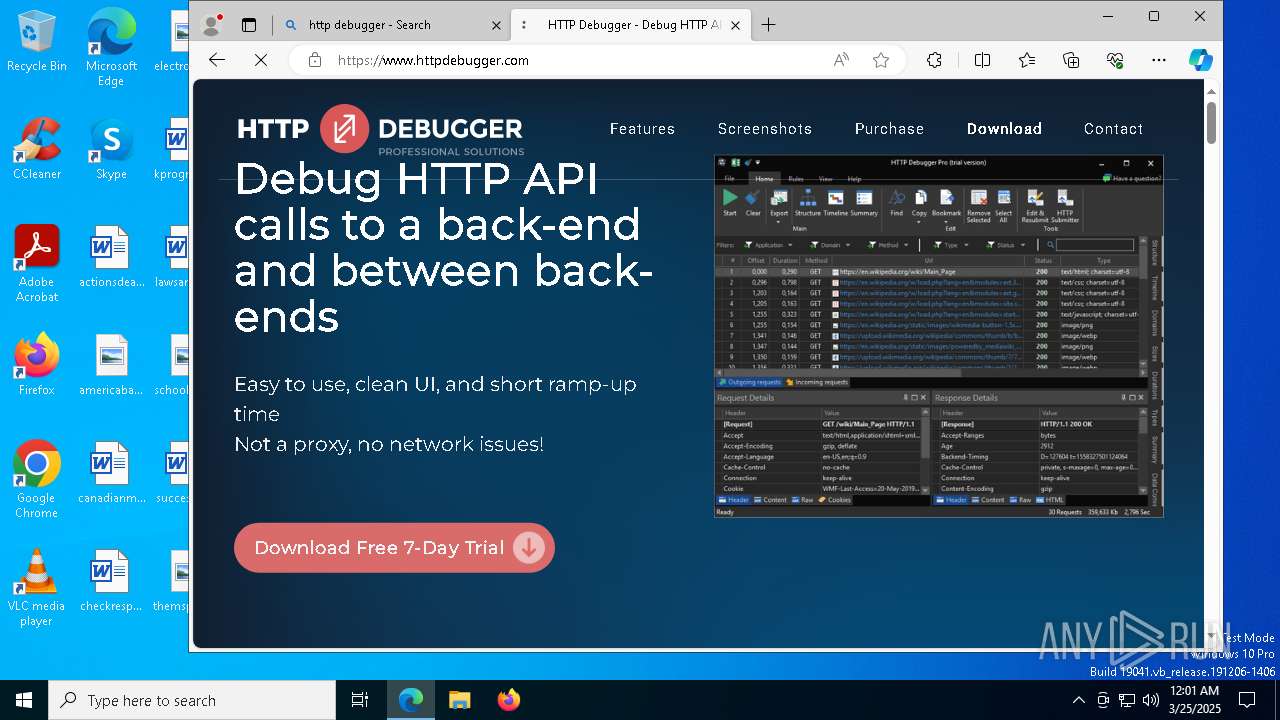Select actionsdea Word document icon
The width and height of the screenshot is (1280, 720).
[111, 257]
